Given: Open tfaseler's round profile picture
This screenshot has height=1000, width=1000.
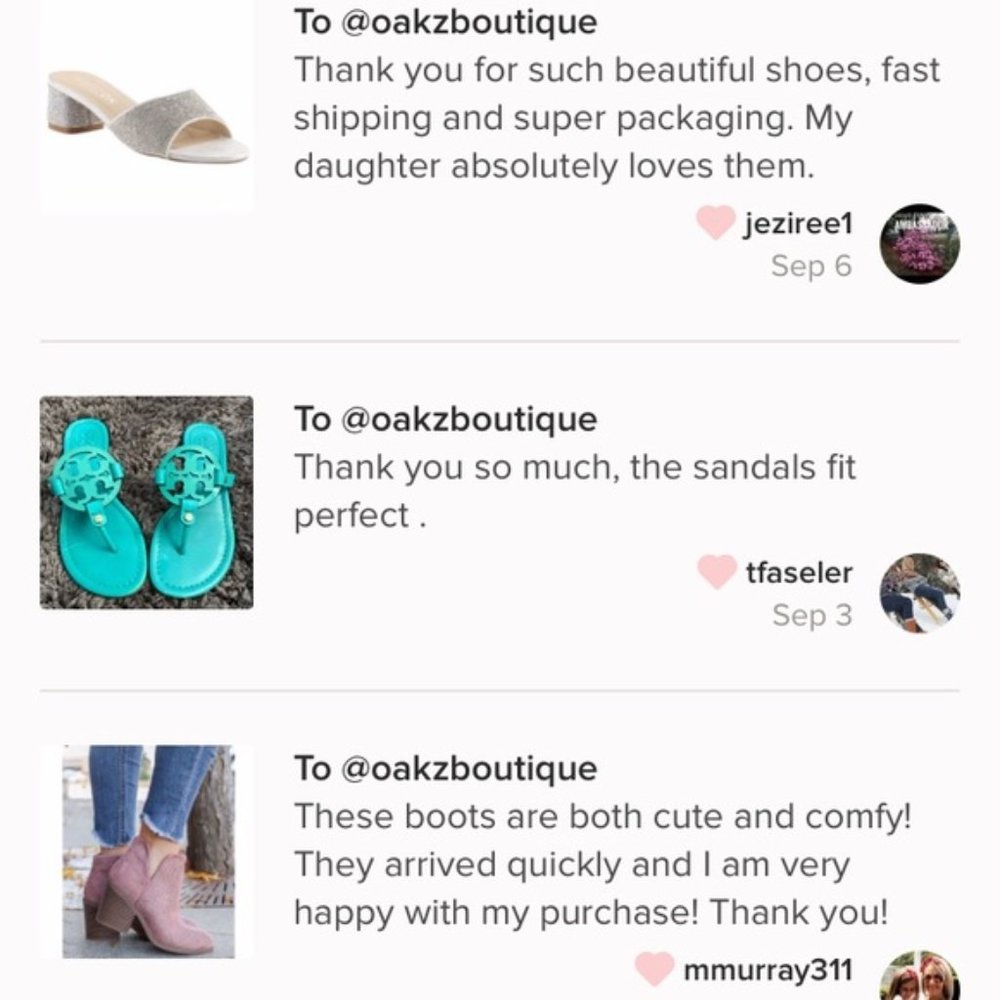Looking at the screenshot, I should click(x=919, y=593).
